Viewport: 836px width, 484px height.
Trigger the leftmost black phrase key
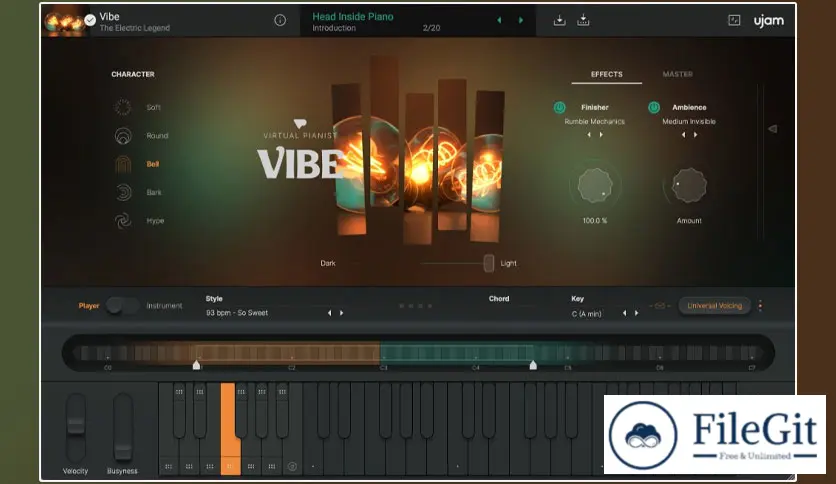coord(179,410)
